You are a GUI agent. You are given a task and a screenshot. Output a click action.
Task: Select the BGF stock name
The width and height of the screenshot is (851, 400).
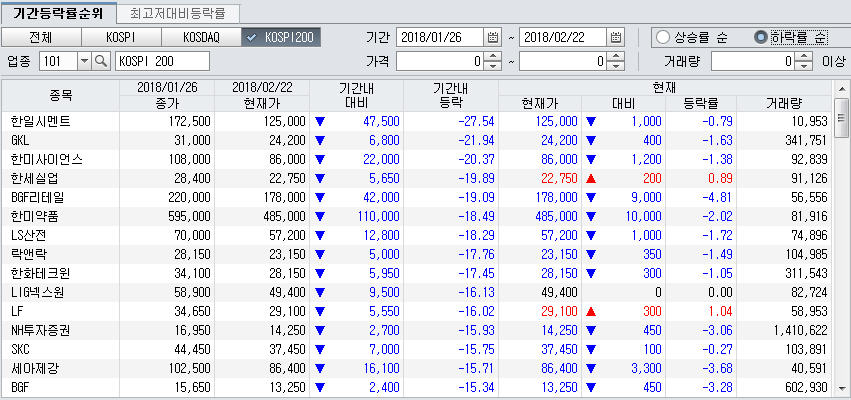(x=20, y=388)
